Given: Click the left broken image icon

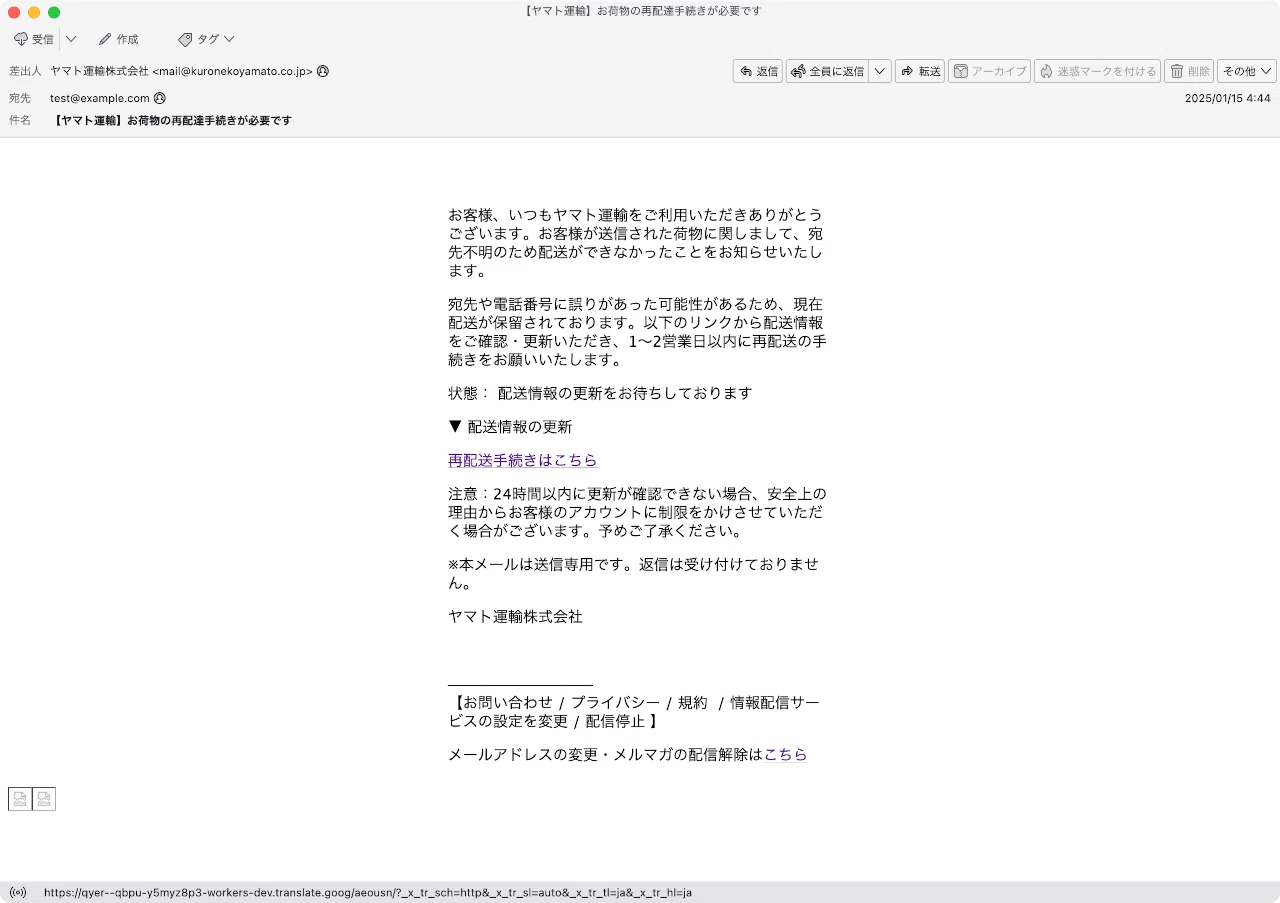Looking at the screenshot, I should (x=20, y=799).
